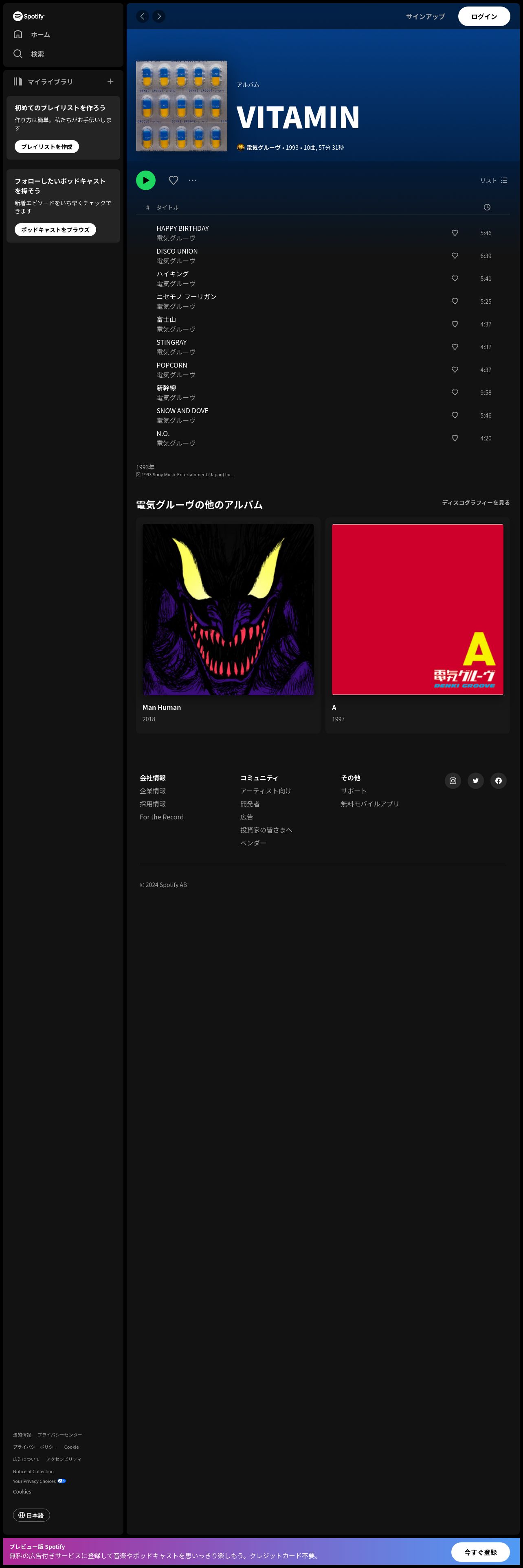
Task: Select track title SNOW AND DOVE
Action: [182, 411]
